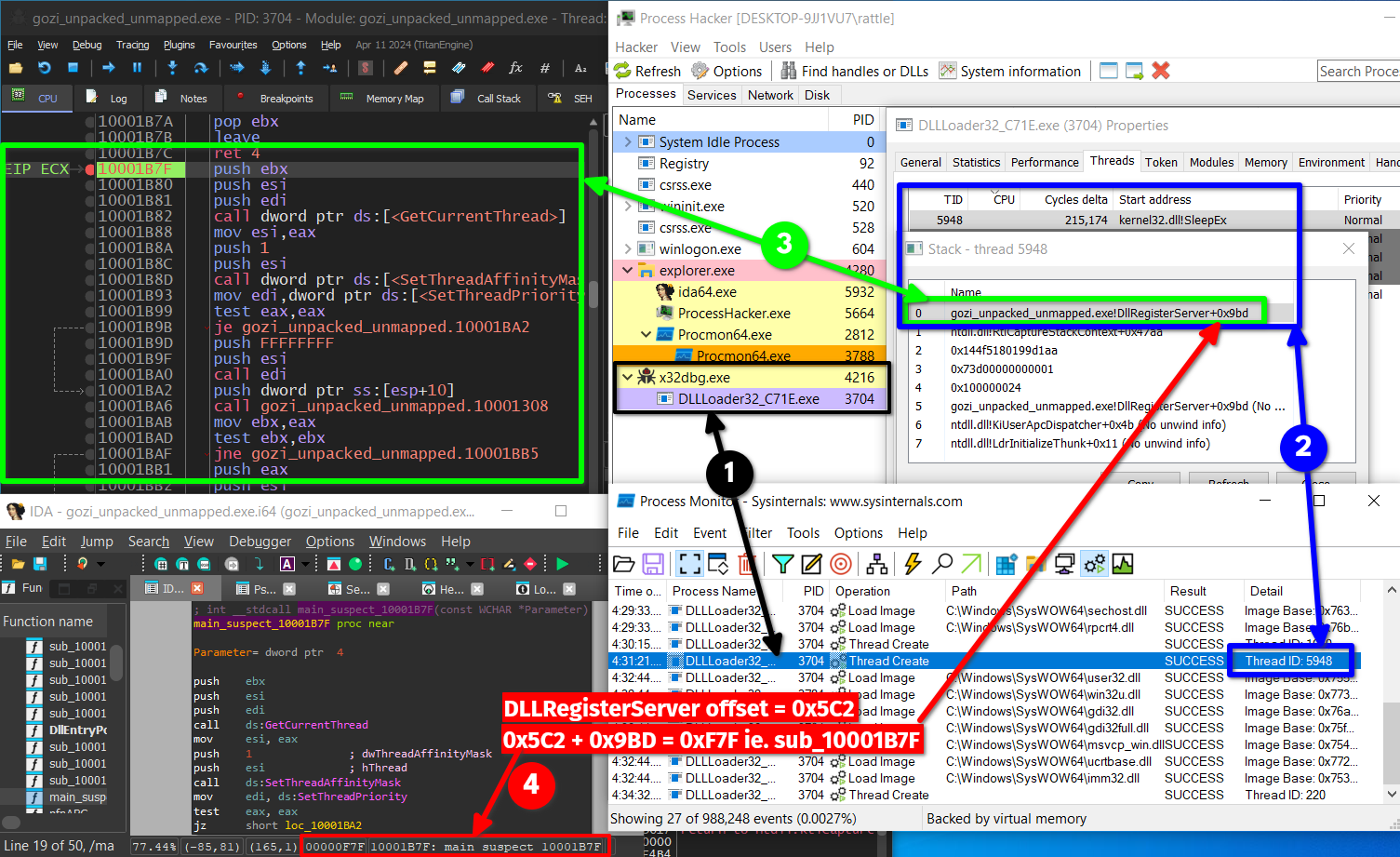Click Clear (trash) icon in Process Monitor
1400x857 pixels.
(x=746, y=564)
